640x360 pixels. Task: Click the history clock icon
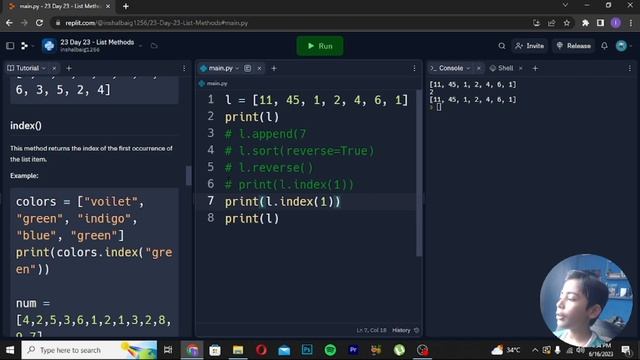coord(416,330)
